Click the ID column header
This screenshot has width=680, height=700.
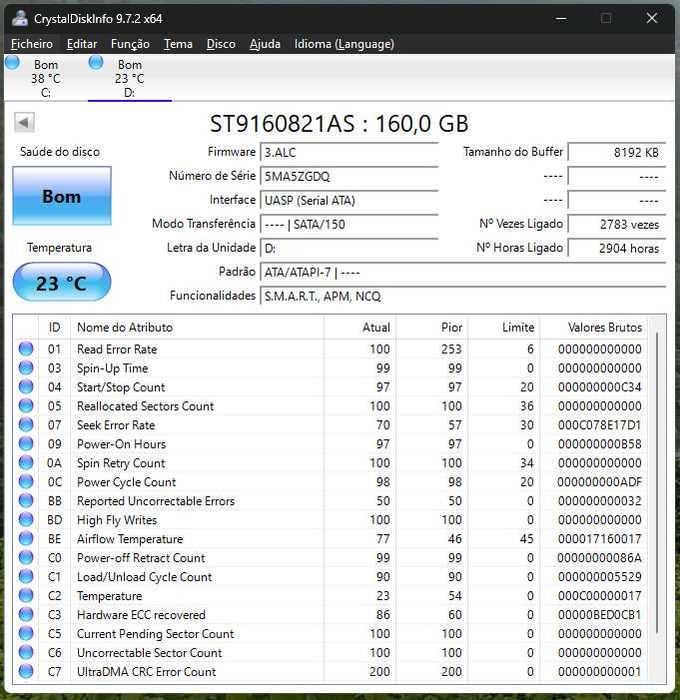tap(54, 327)
